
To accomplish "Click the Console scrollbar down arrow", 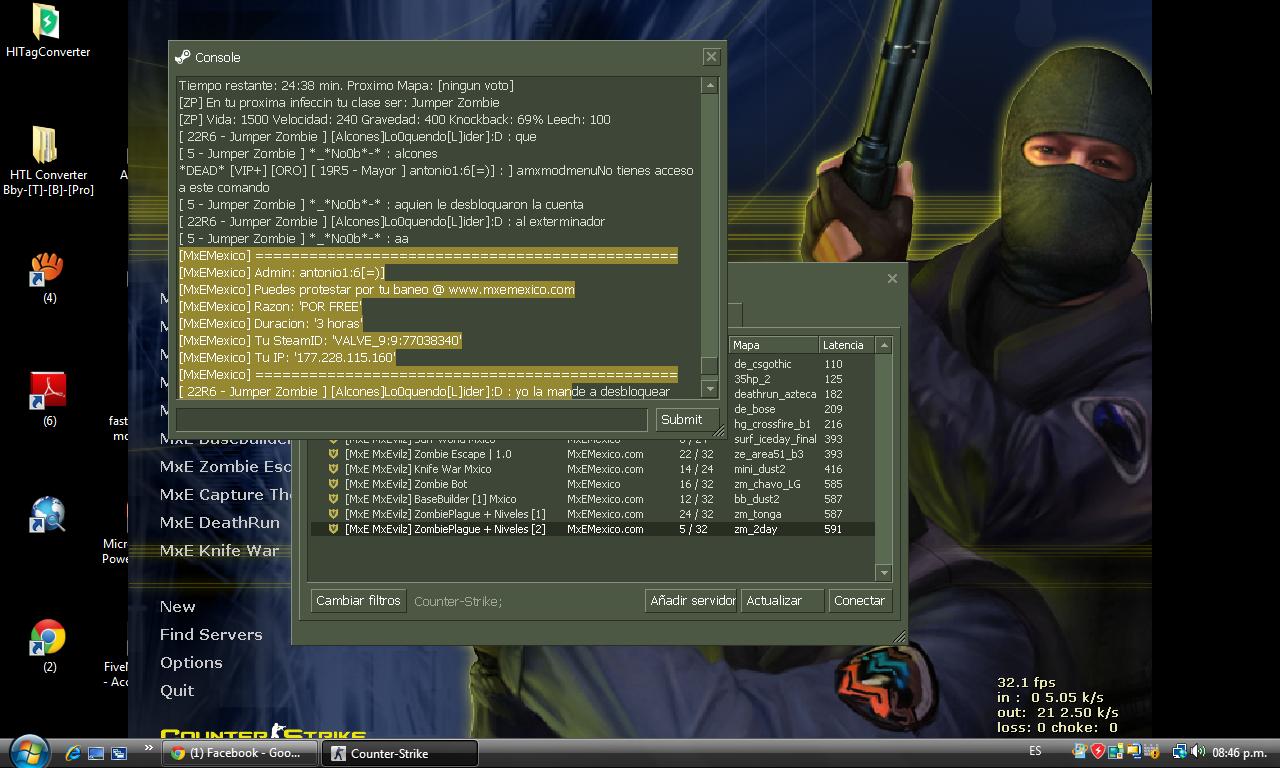I will (710, 389).
